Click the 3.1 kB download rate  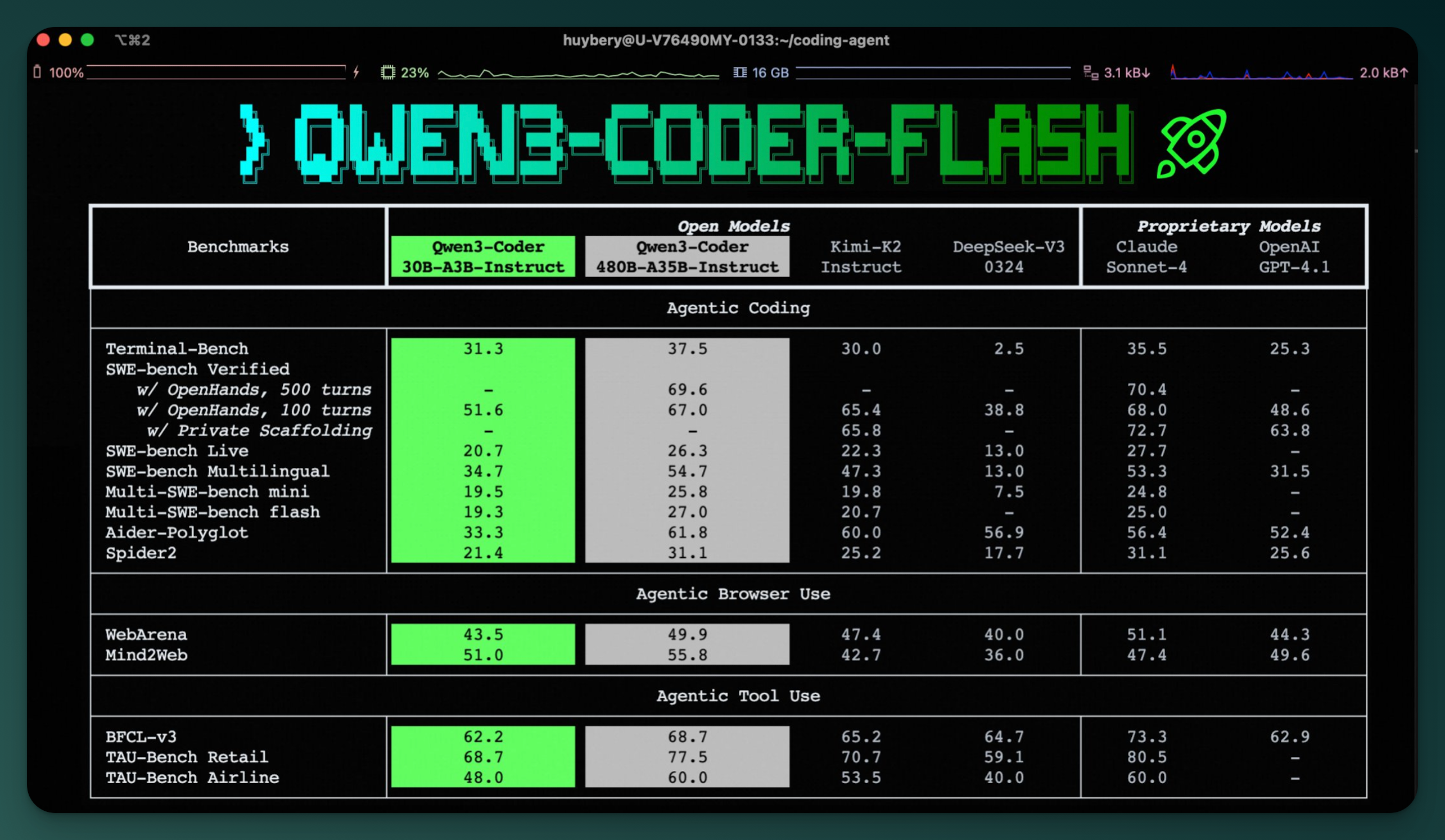1127,73
